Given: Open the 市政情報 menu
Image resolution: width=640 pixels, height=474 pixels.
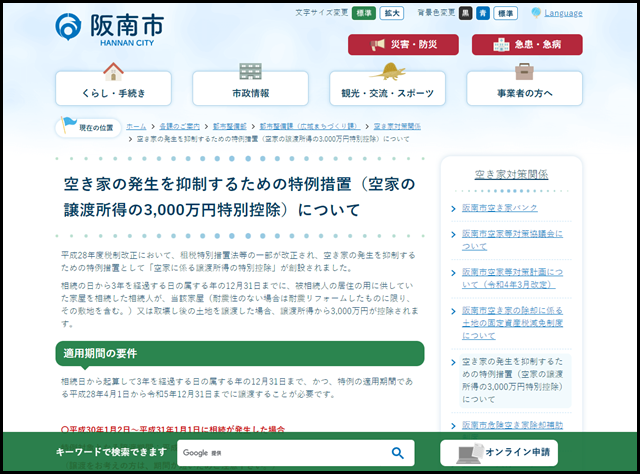Looking at the screenshot, I should point(251,89).
